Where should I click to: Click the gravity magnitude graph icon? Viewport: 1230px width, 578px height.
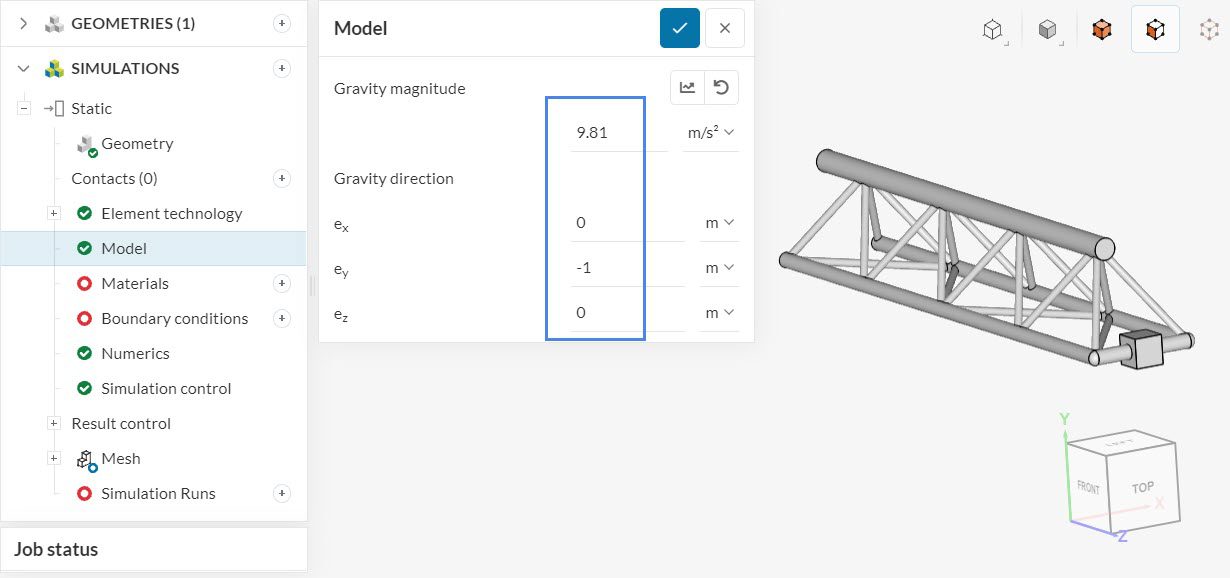687,88
